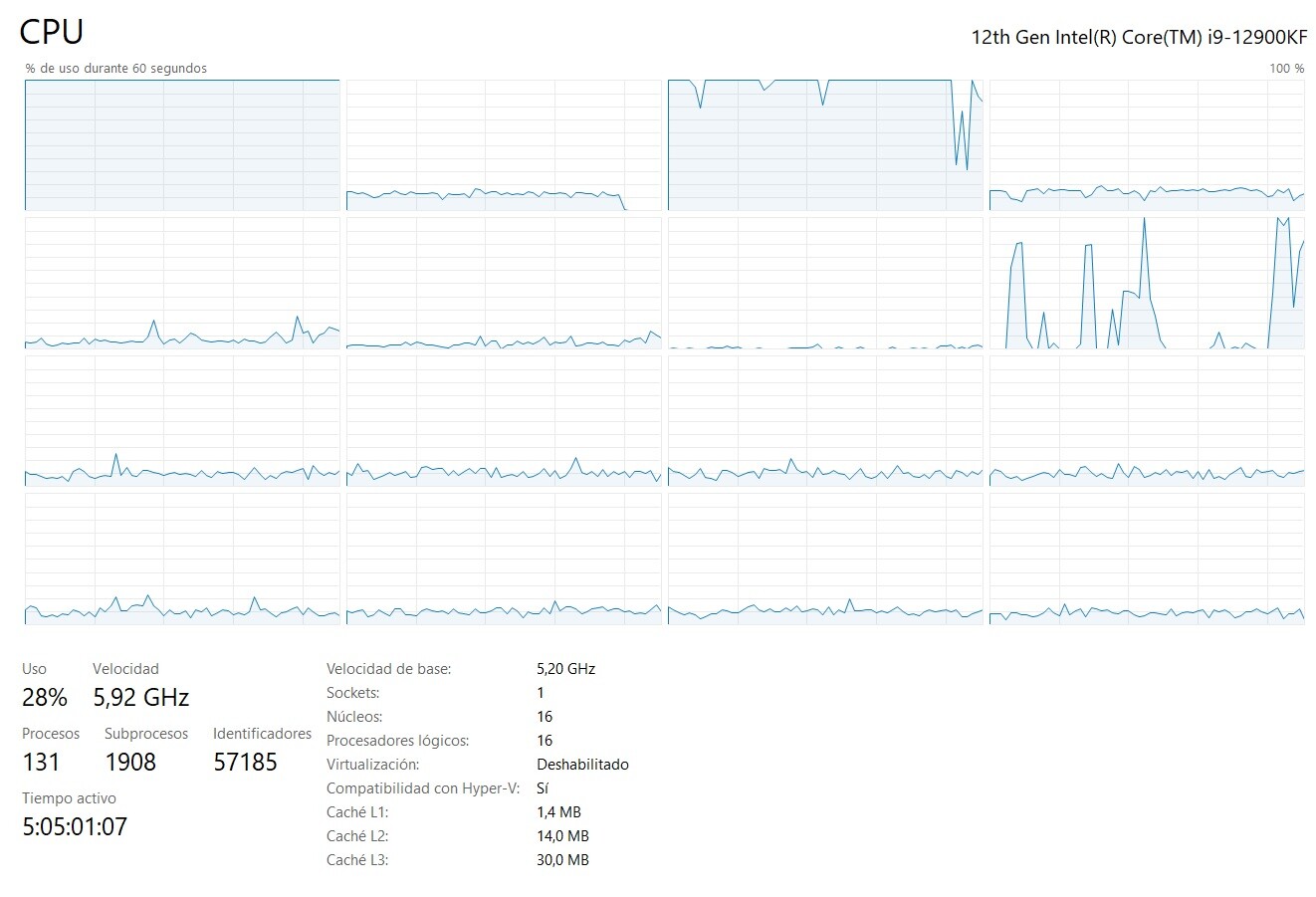
Task: Click the "Compatibilidad con Hyper-V:" label
Action: [423, 788]
